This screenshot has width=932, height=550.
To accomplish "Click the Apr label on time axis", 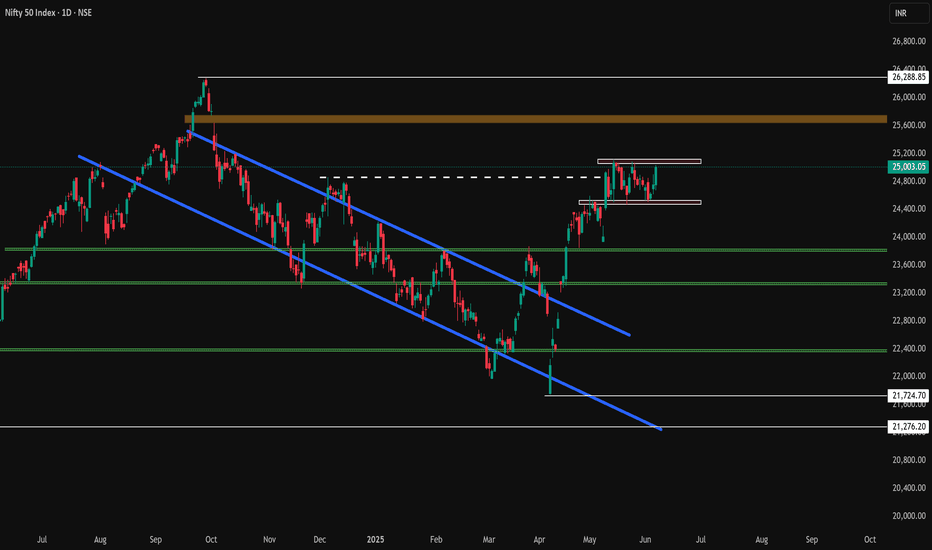I will pyautogui.click(x=539, y=540).
